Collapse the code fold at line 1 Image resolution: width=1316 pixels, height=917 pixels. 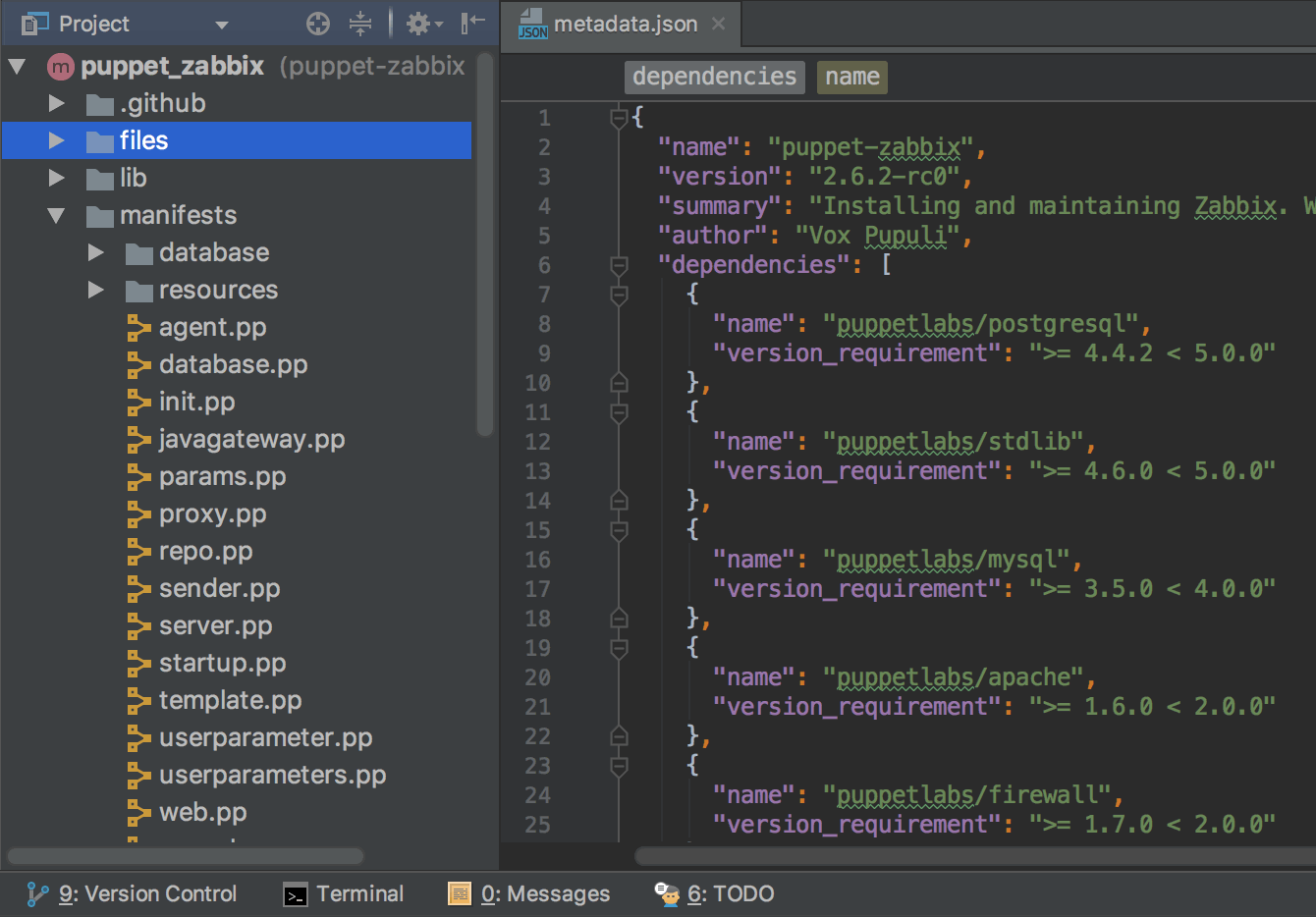pos(619,118)
